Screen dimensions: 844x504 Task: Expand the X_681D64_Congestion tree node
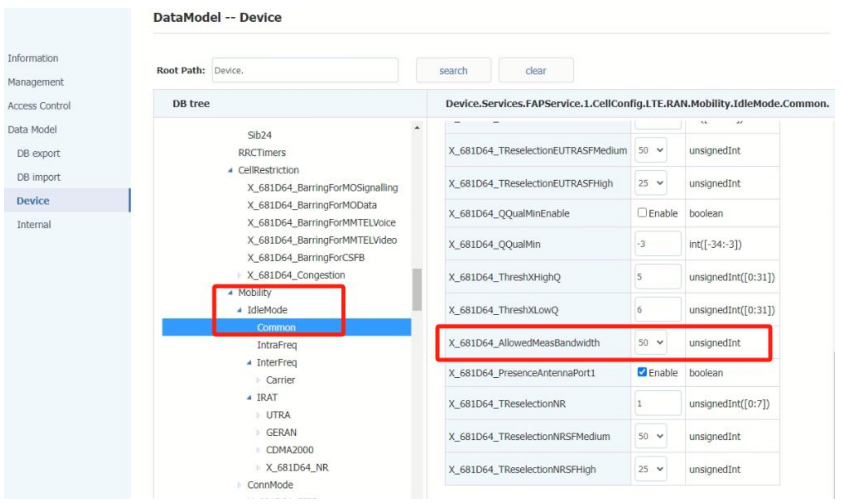pyautogui.click(x=239, y=275)
